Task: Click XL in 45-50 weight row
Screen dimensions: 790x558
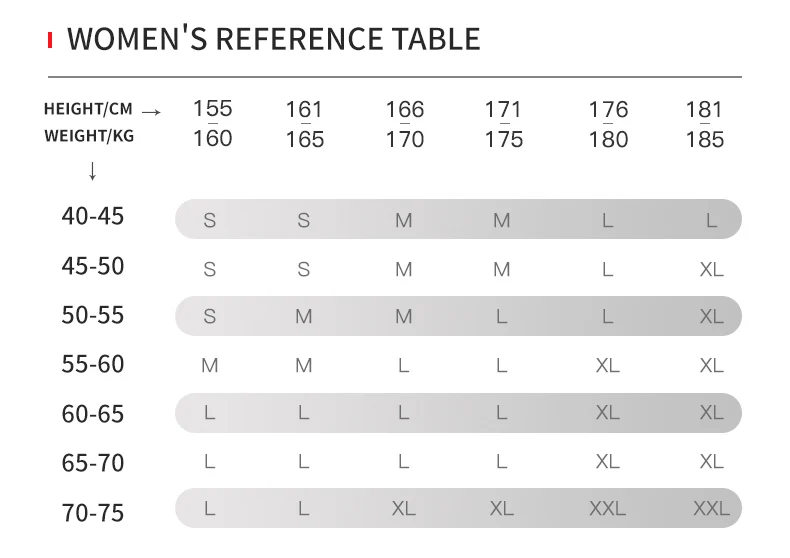Action: pyautogui.click(x=711, y=270)
